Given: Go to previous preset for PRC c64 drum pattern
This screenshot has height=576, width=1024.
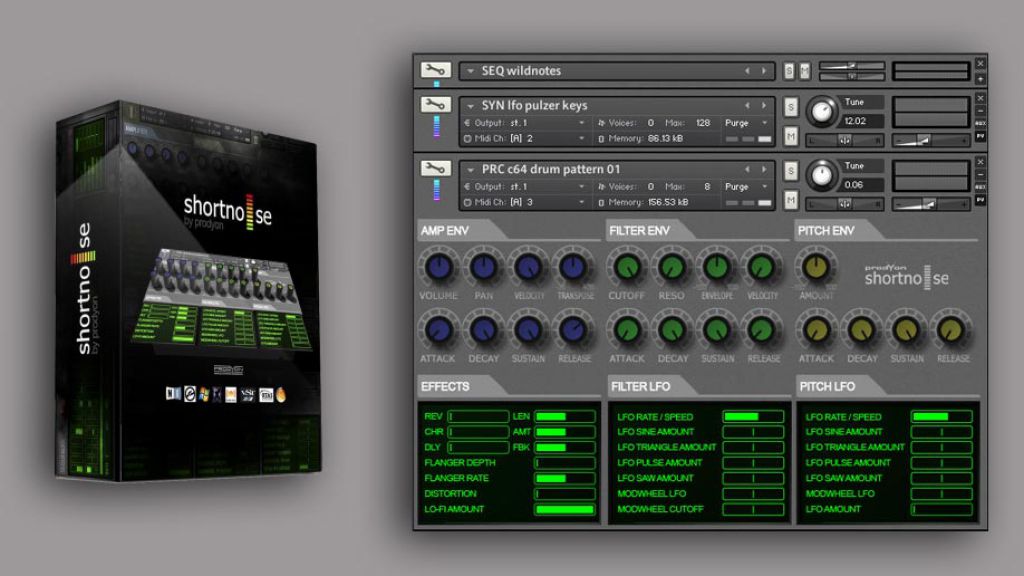Looking at the screenshot, I should tap(748, 169).
